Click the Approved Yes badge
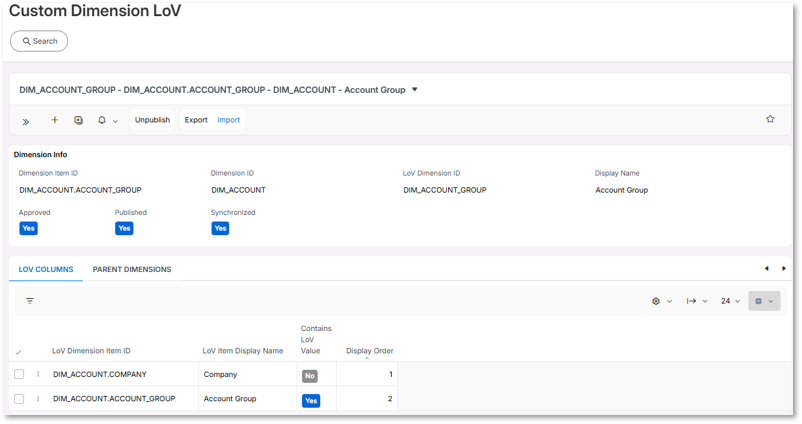 (29, 228)
